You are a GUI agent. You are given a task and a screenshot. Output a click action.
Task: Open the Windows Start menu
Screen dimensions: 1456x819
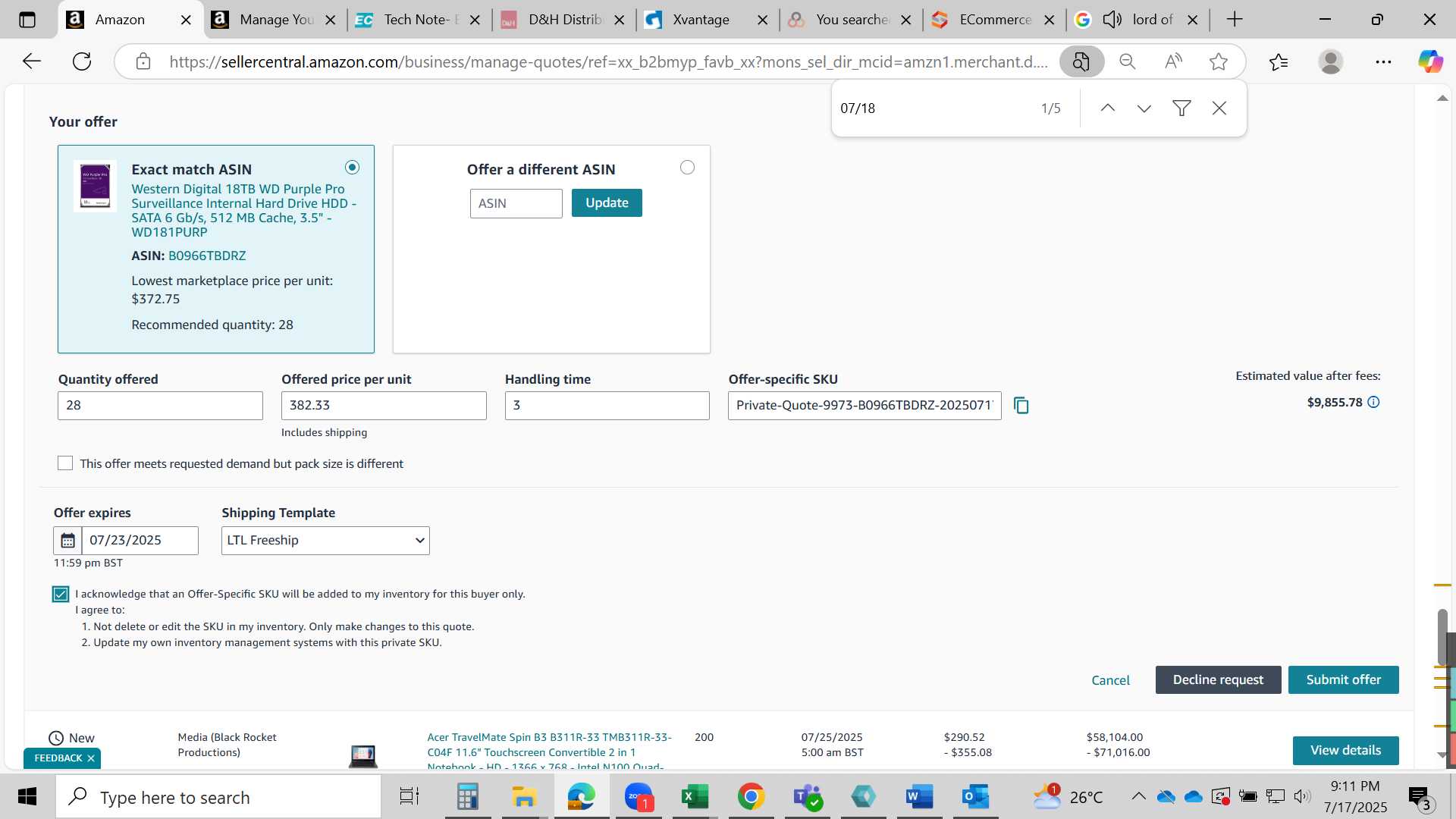pos(27,797)
